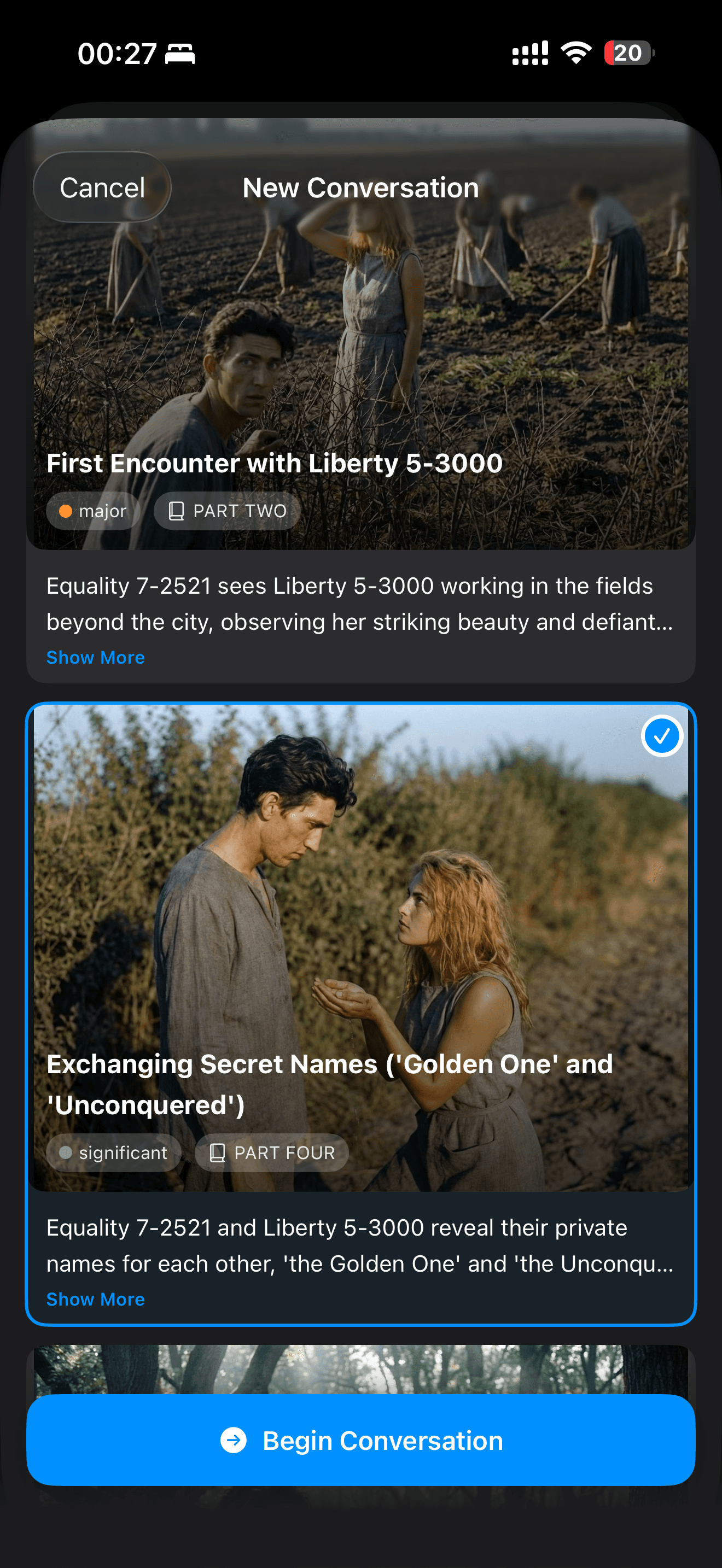Expand the Exchanging Secret Names description with Show More
The width and height of the screenshot is (722, 1568).
coord(96,1299)
